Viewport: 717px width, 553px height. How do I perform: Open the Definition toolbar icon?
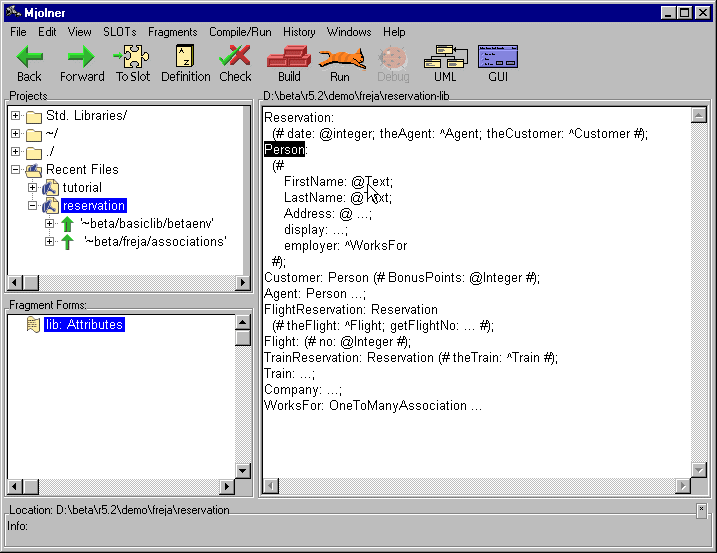point(185,58)
